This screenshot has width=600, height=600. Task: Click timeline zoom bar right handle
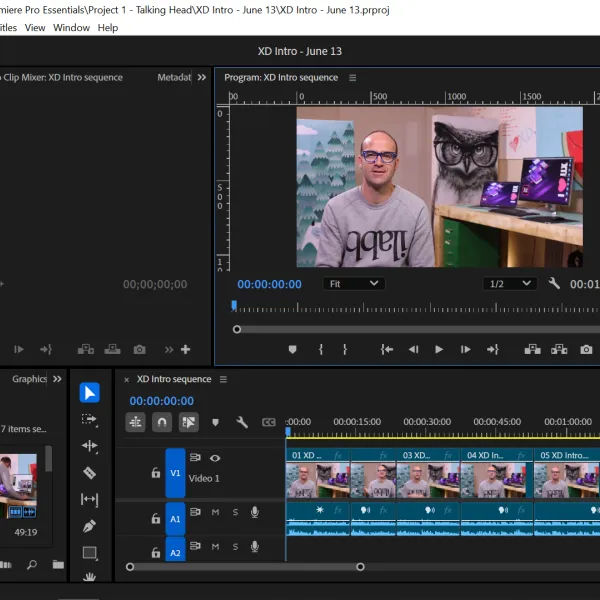pyautogui.click(x=360, y=567)
